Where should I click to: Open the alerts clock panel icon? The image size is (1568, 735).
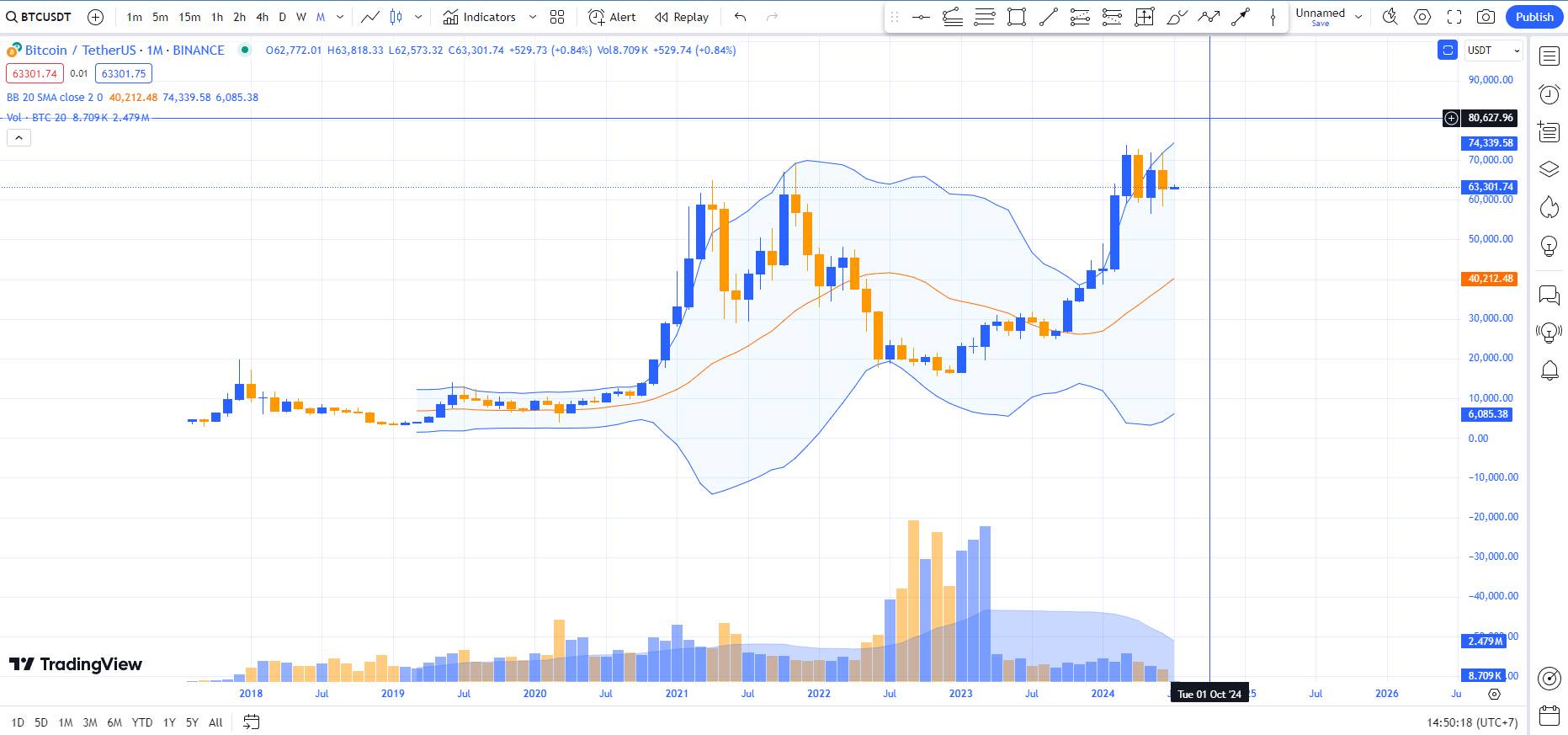(1549, 93)
